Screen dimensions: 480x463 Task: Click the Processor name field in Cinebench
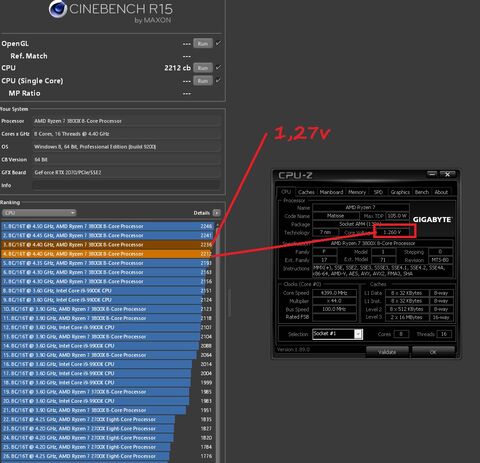point(126,121)
